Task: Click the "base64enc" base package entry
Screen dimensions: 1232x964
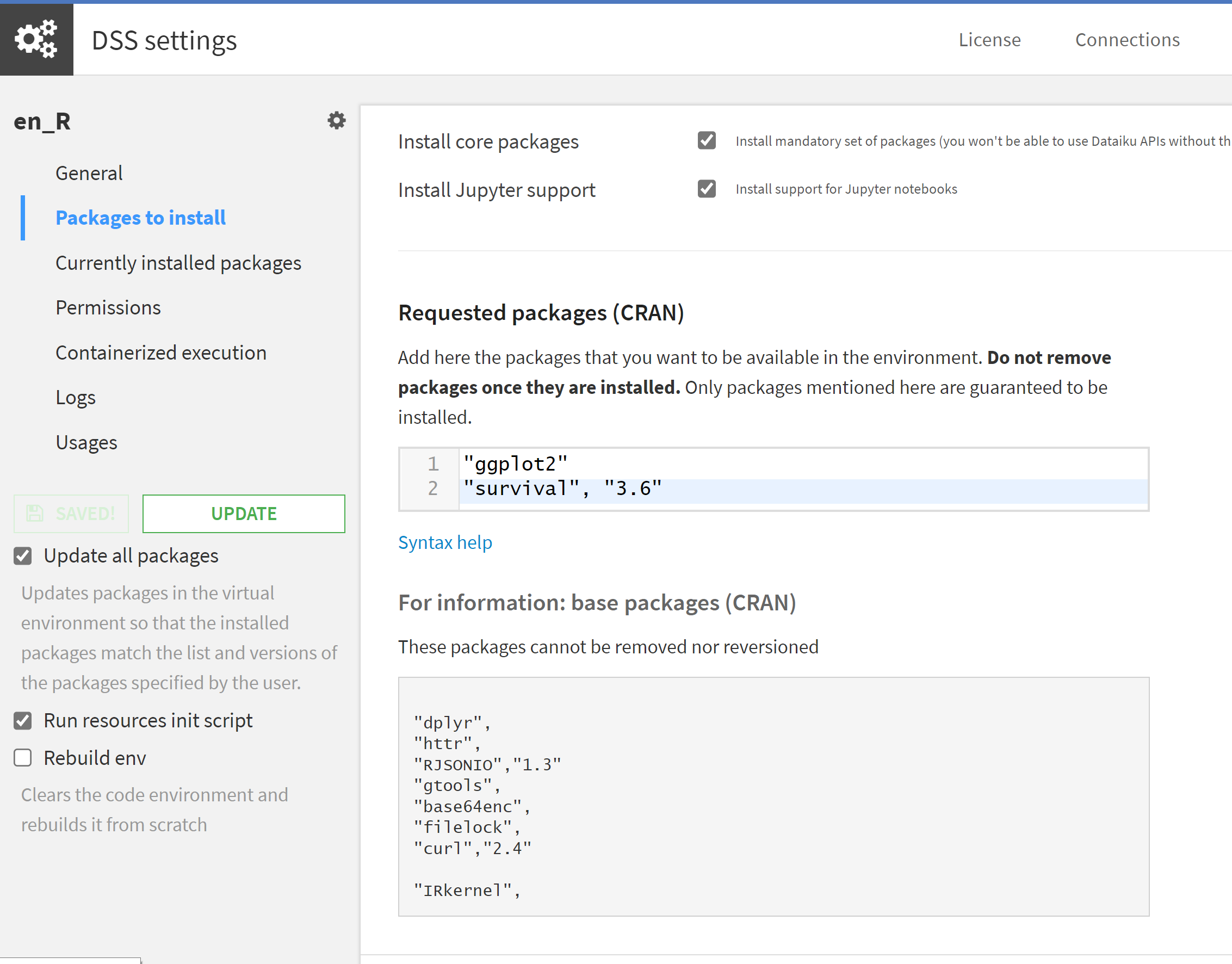Action: [x=472, y=807]
